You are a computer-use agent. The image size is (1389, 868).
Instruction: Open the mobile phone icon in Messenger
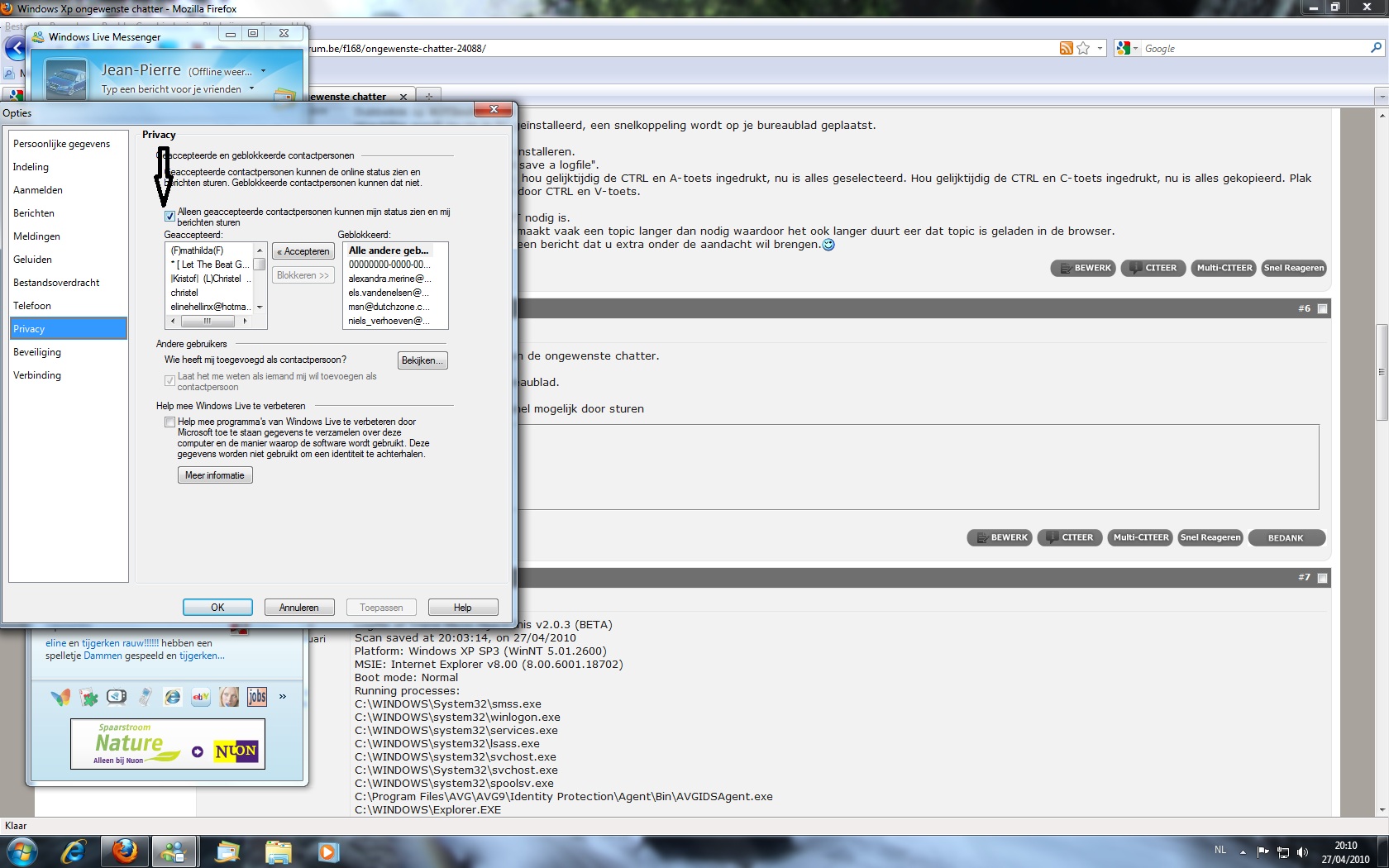(x=145, y=697)
